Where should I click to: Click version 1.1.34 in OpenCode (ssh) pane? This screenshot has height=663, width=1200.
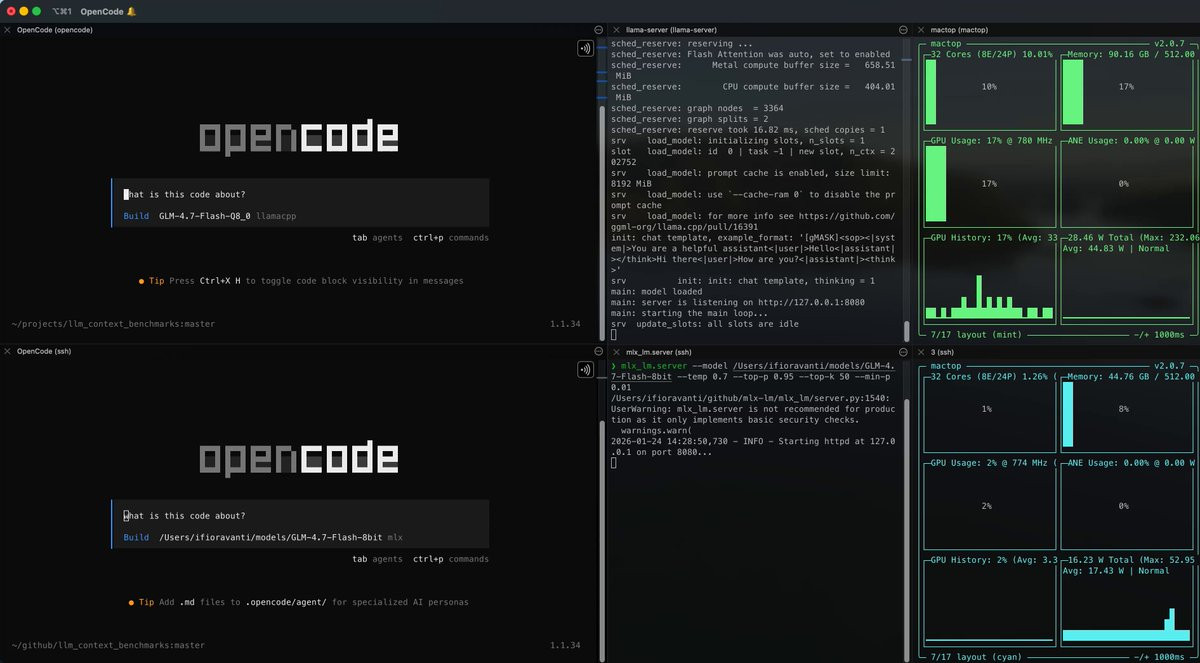[565, 646]
